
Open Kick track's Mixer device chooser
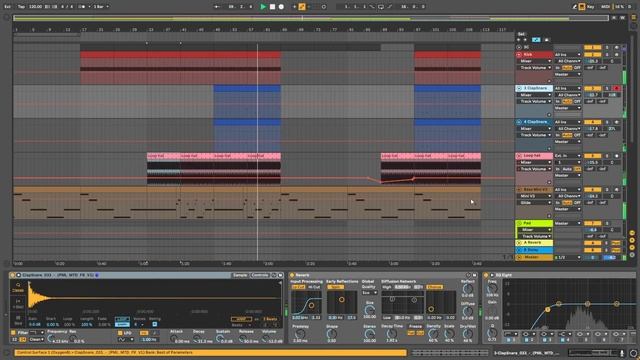click(x=534, y=61)
